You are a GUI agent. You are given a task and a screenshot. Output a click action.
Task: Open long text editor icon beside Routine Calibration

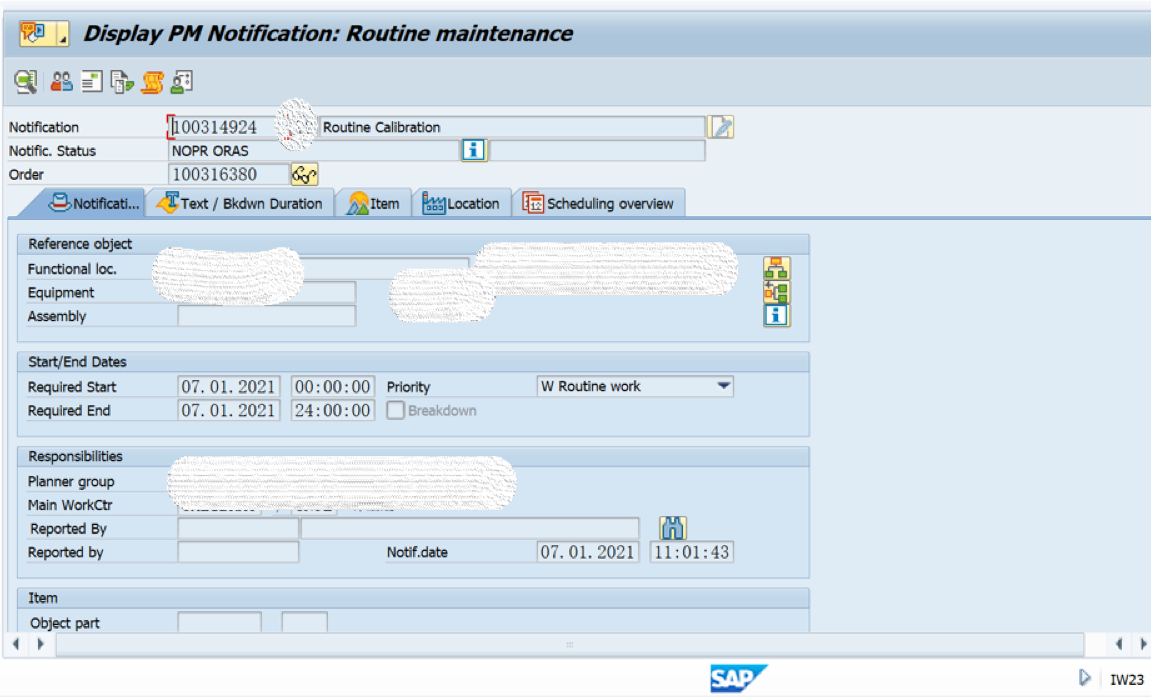pos(721,127)
